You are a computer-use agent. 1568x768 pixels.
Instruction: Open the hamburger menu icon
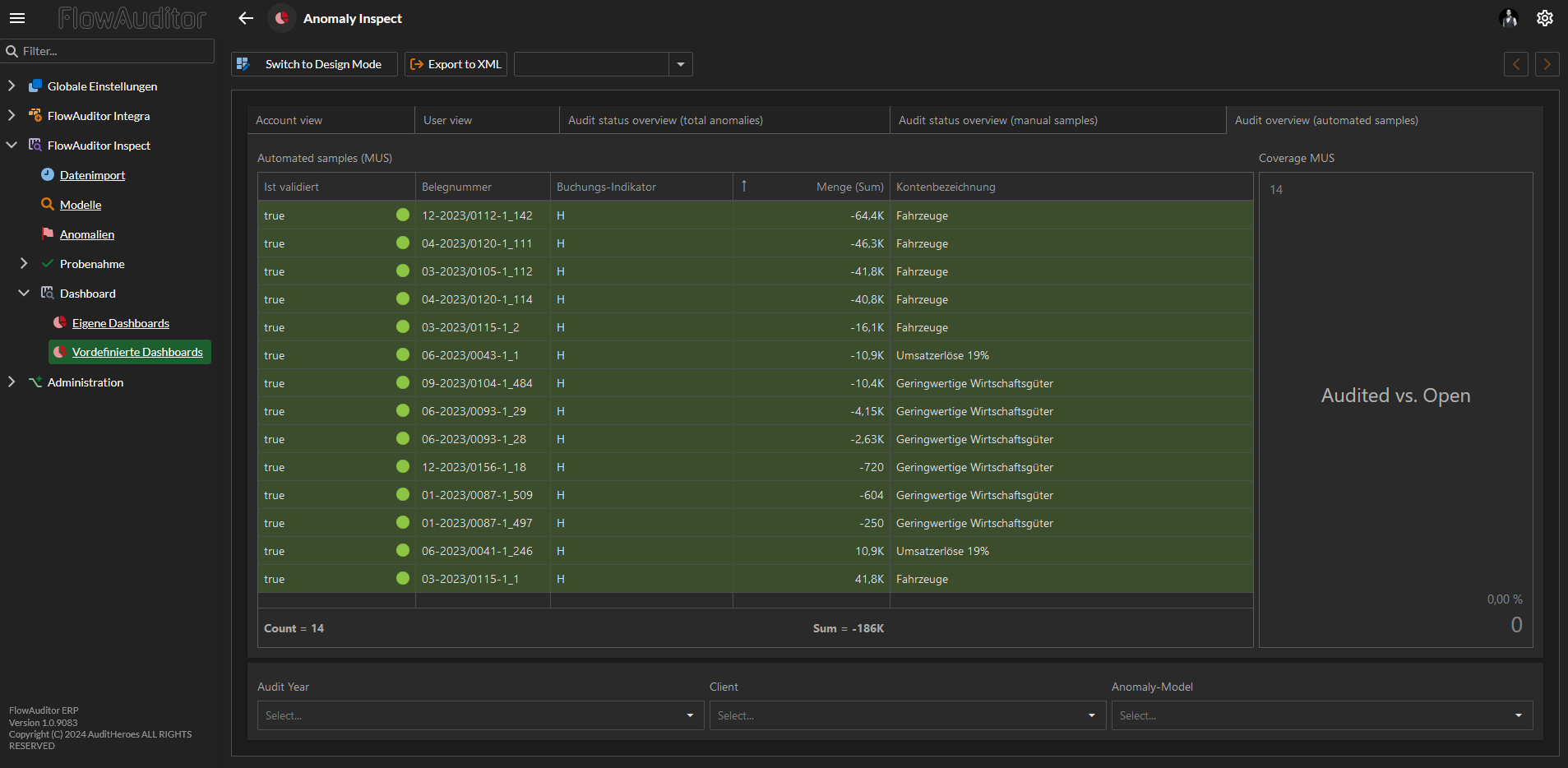[x=17, y=18]
